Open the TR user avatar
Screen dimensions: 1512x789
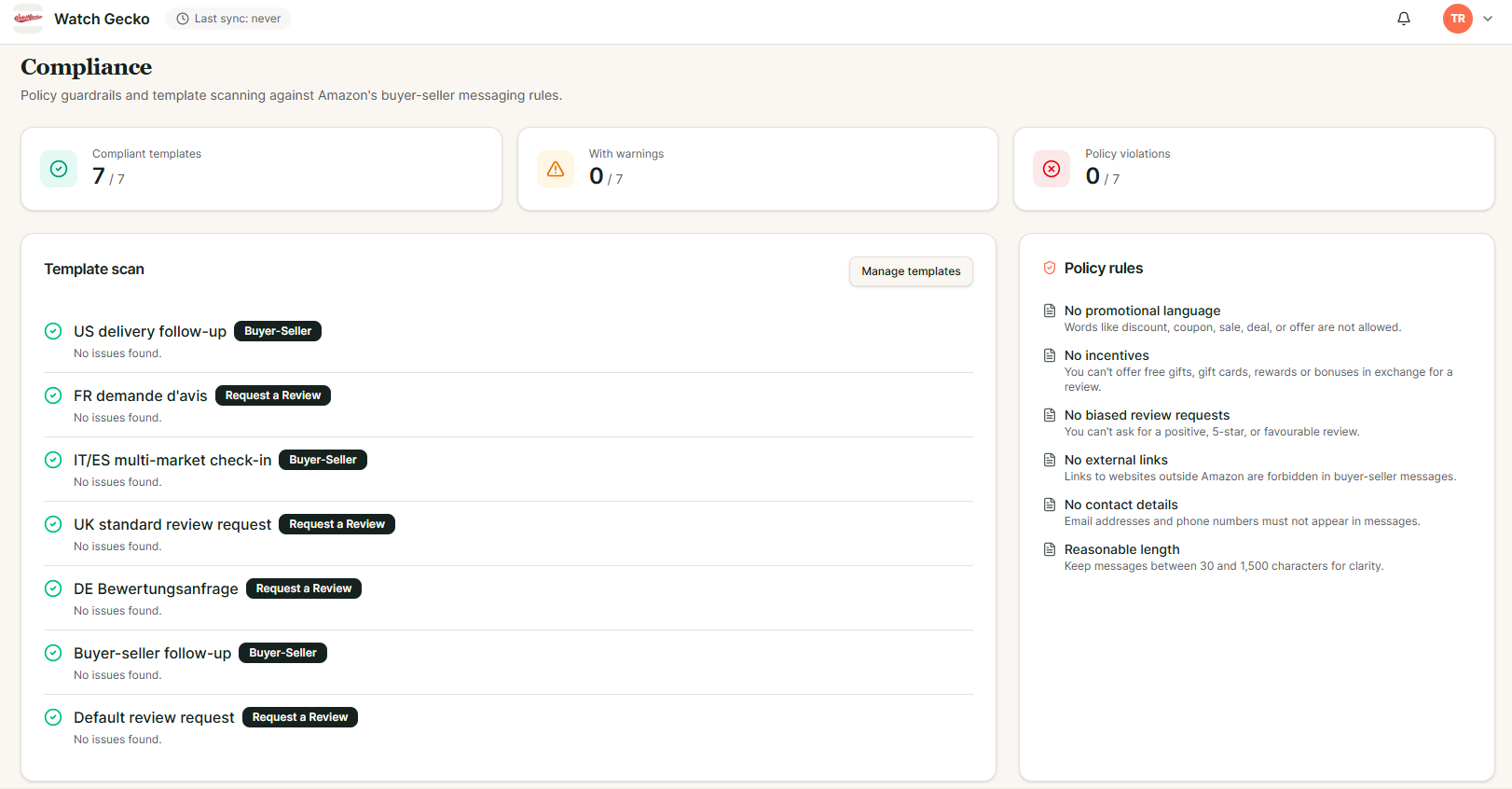click(1458, 19)
